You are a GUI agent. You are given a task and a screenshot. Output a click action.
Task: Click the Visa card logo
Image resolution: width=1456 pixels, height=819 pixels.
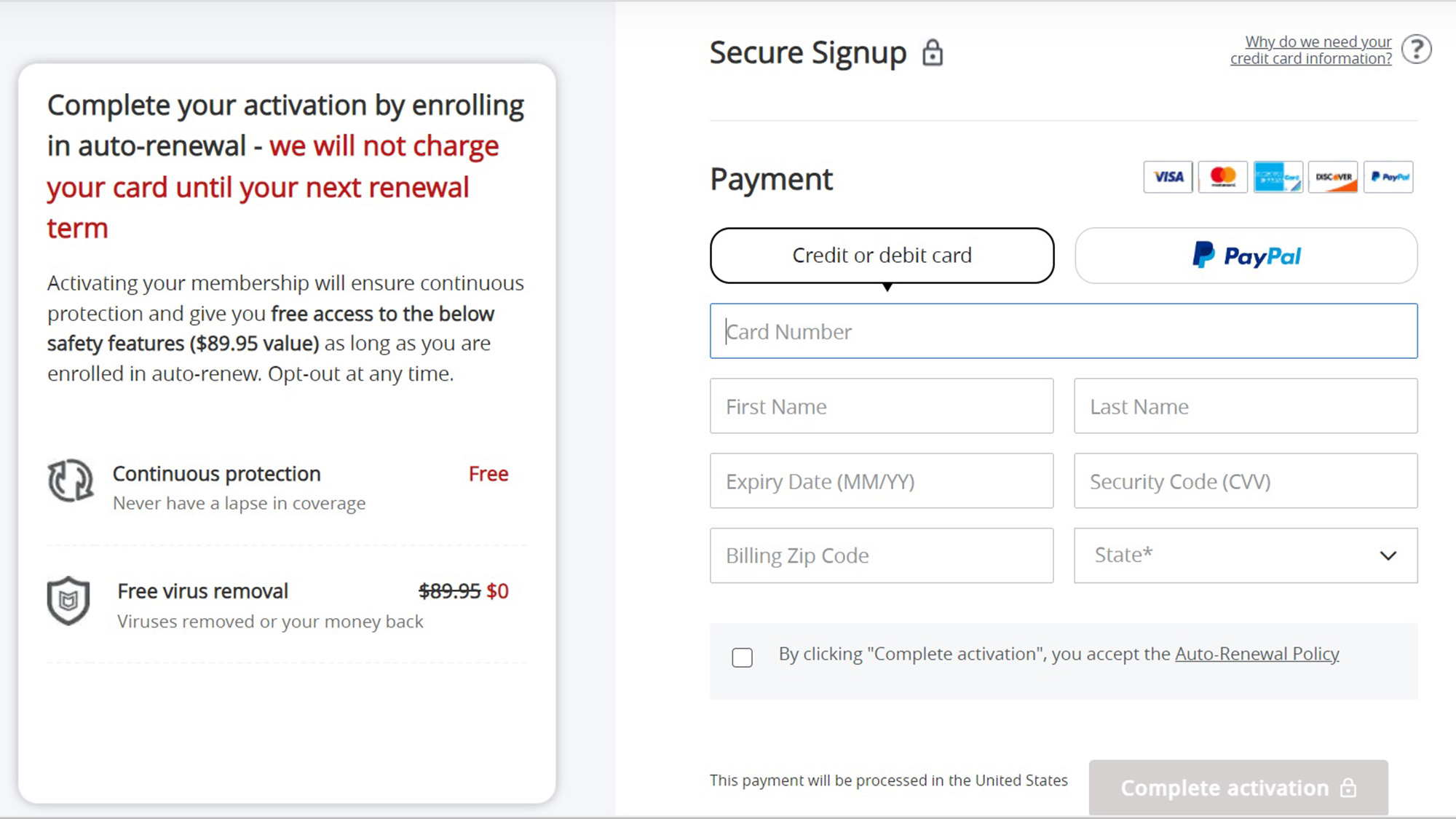click(1168, 177)
